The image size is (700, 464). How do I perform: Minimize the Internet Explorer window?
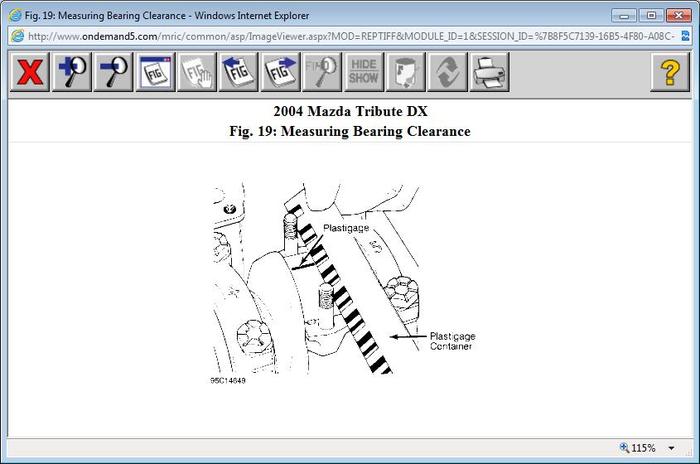point(624,16)
